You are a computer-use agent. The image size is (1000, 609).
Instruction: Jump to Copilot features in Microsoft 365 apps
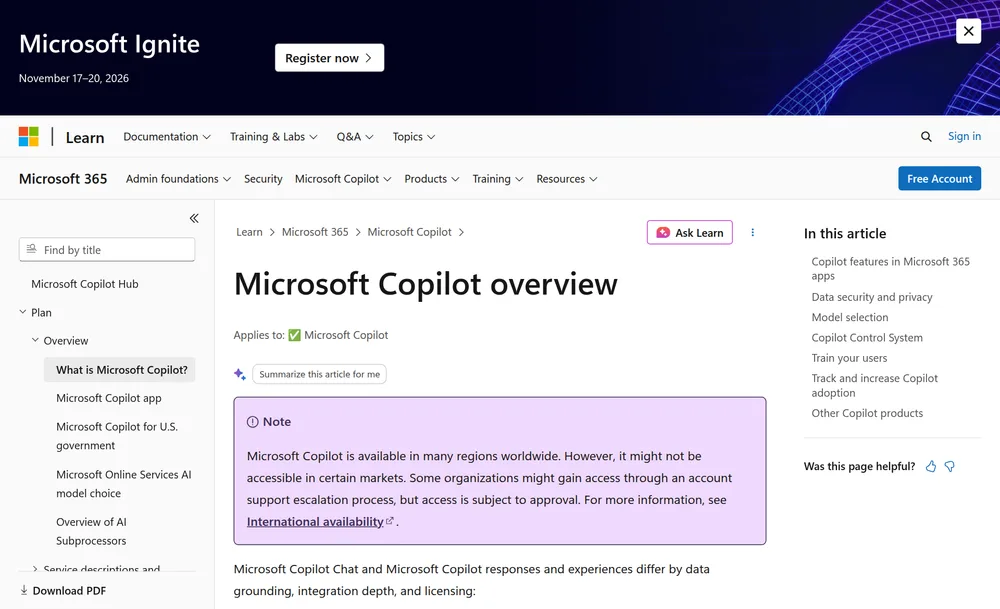(890, 268)
